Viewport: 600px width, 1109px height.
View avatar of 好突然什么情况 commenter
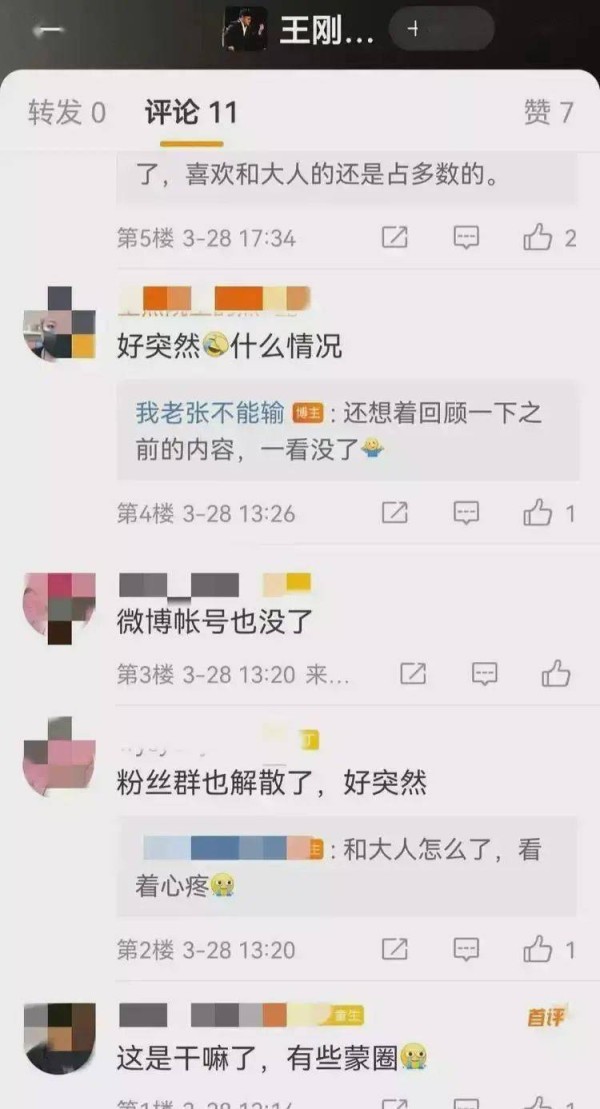pyautogui.click(x=59, y=323)
